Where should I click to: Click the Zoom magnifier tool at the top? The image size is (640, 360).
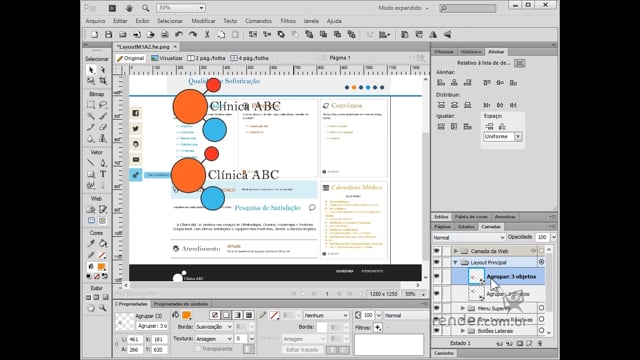145,8
